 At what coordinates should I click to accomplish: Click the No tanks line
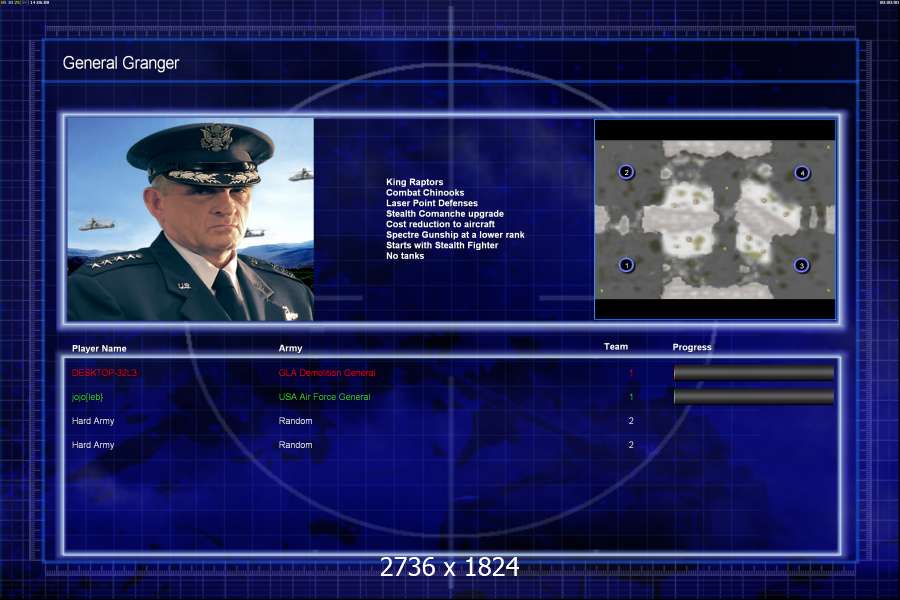[x=405, y=256]
